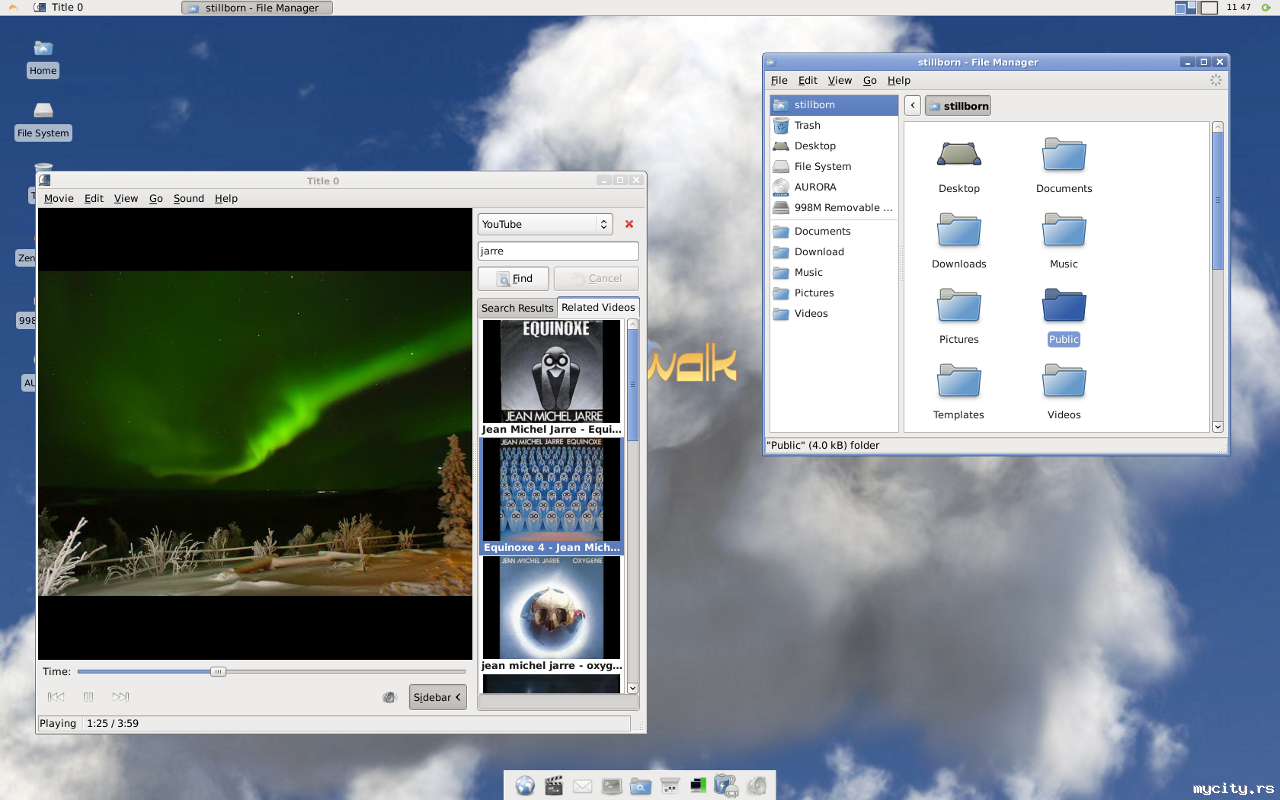Open the mail envelope icon in dock
This screenshot has height=800, width=1280.
tap(583, 786)
